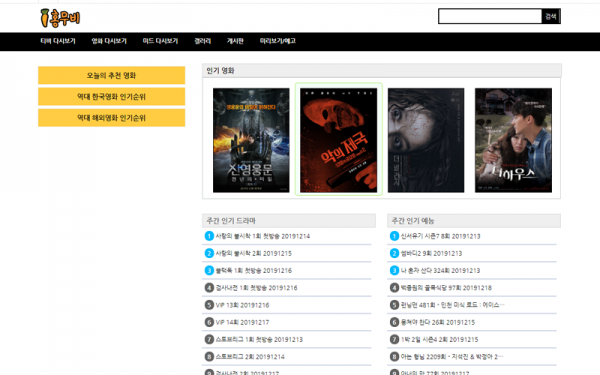Open the 더 하우스 movie poster
Viewport: 600px width, 375px height.
click(513, 140)
